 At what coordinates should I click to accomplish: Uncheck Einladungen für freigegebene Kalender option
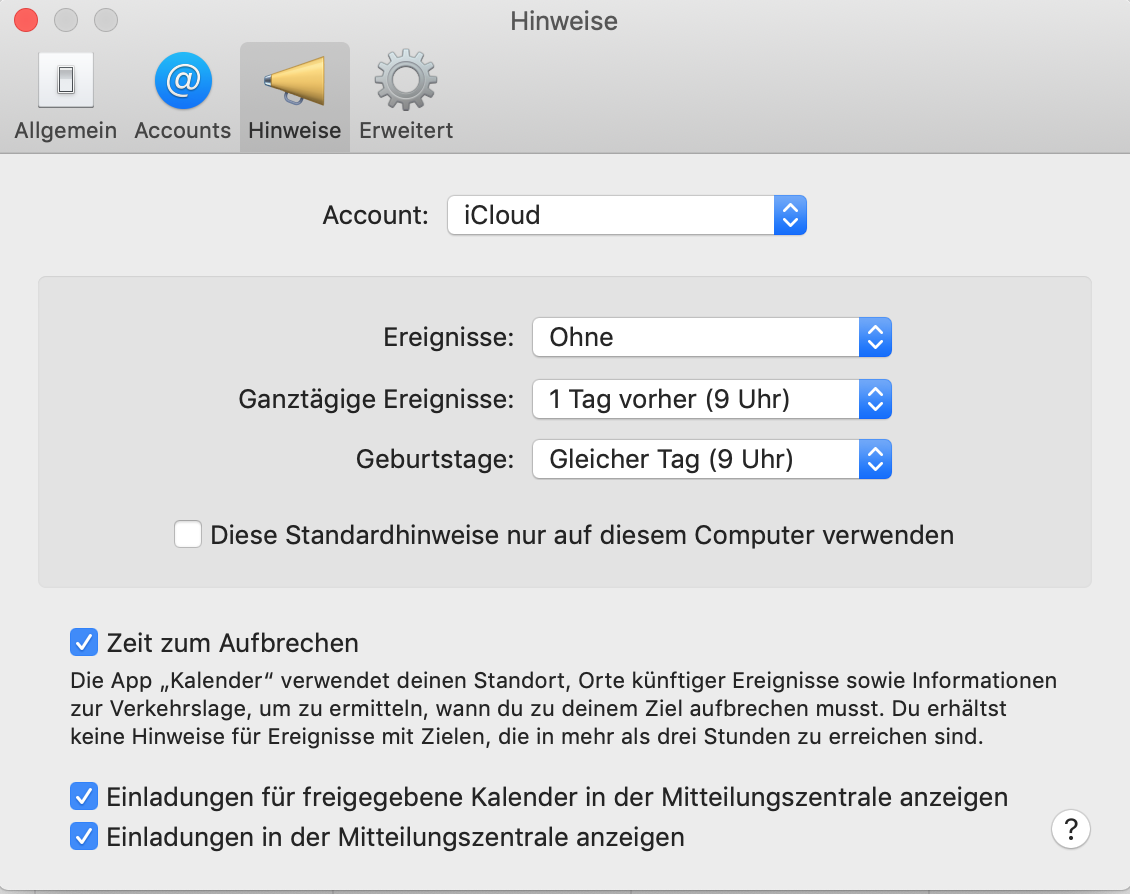[84, 797]
